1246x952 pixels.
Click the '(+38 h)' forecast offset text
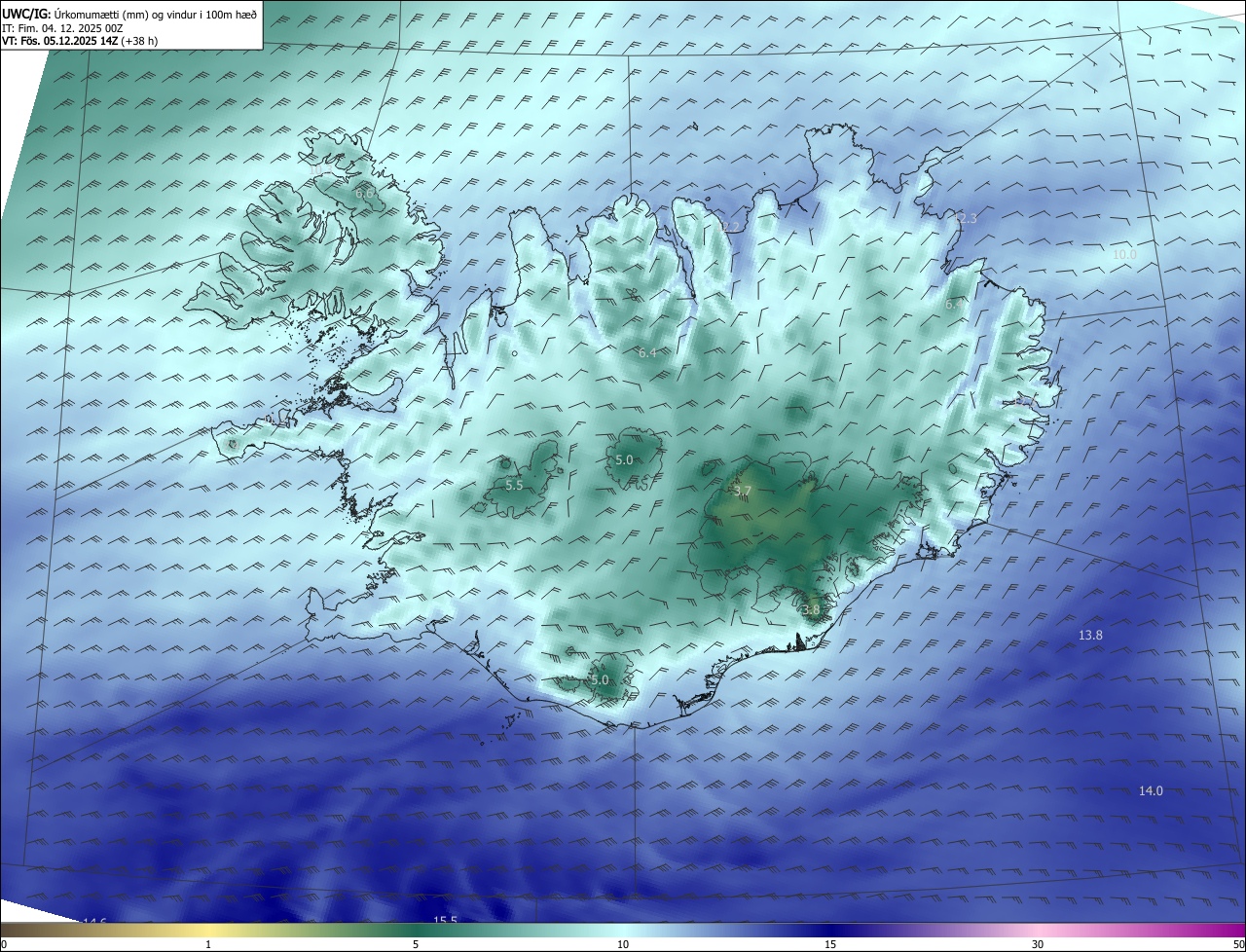tap(140, 41)
